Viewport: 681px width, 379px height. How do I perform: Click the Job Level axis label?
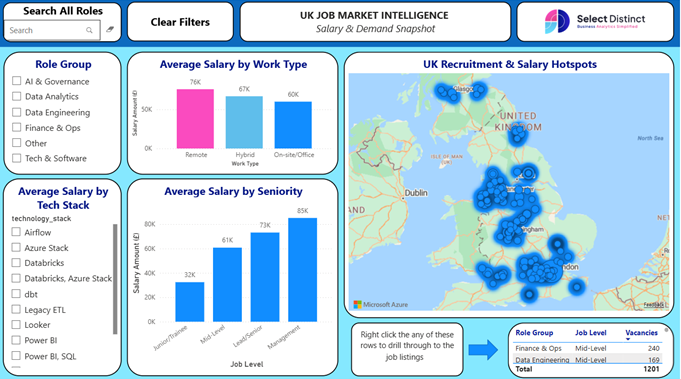(247, 364)
